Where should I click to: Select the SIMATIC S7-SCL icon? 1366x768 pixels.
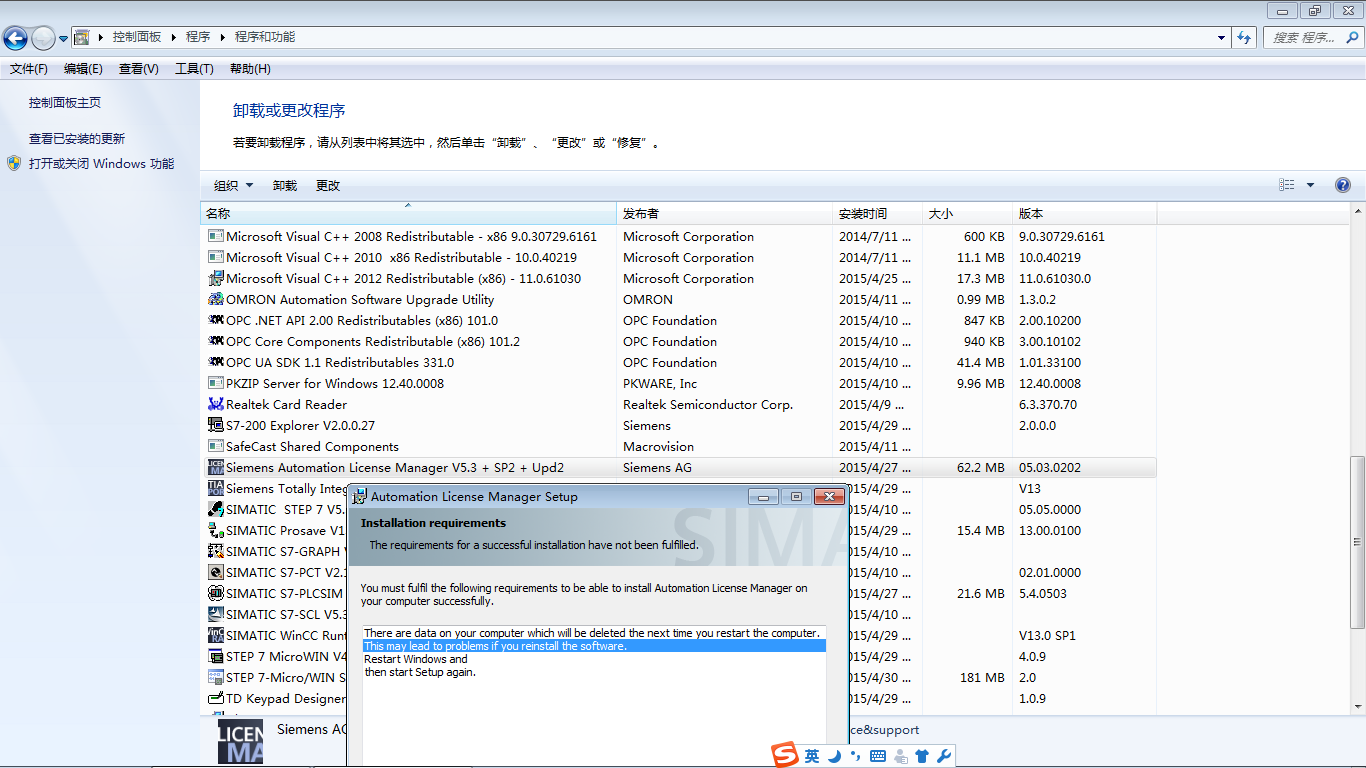coord(216,615)
